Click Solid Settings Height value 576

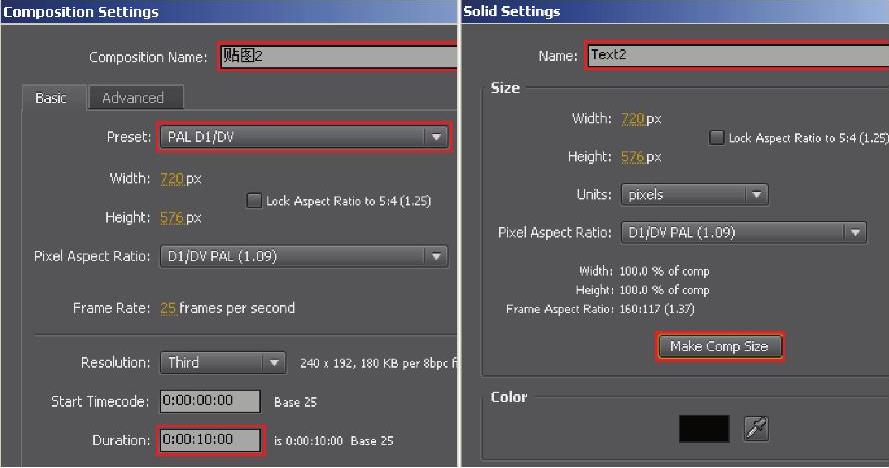pyautogui.click(x=633, y=157)
